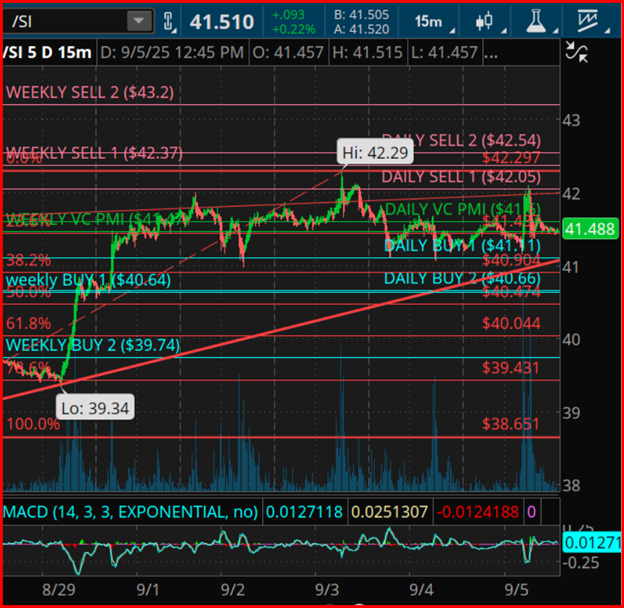Click the cyan 0.01271 MACD axis label
This screenshot has width=624, height=608.
[x=592, y=542]
